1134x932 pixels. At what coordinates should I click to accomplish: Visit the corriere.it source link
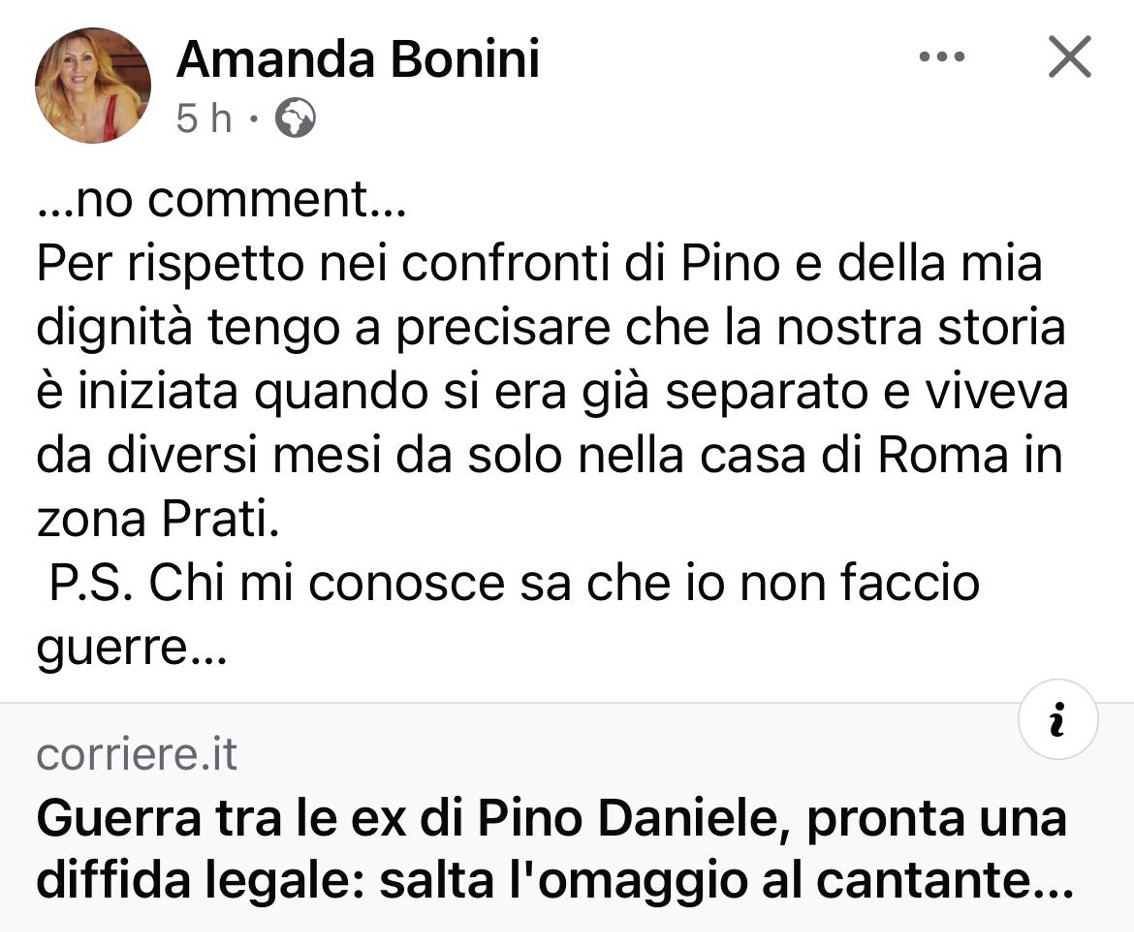(136, 755)
